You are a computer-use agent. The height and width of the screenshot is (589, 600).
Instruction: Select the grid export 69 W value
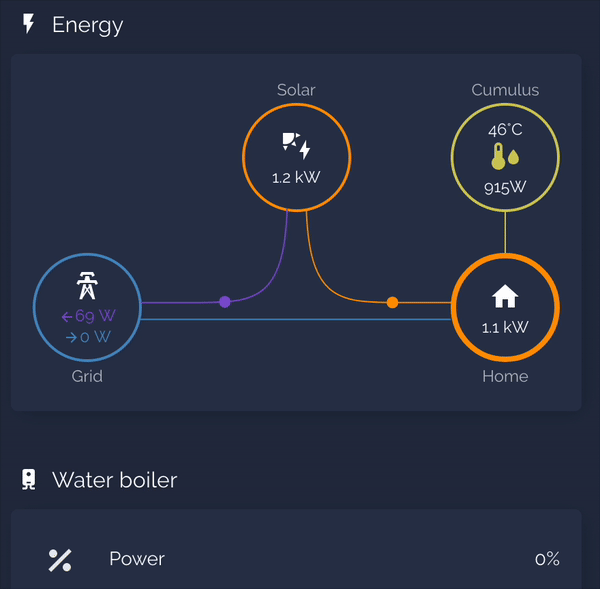coord(88,316)
